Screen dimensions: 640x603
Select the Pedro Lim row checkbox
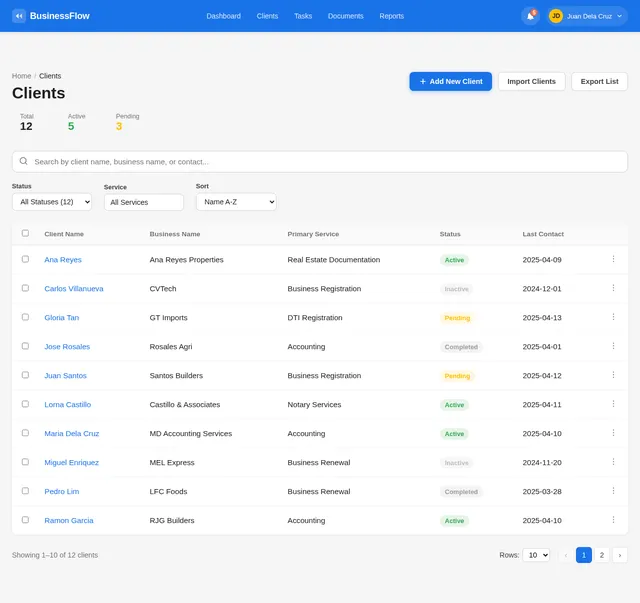point(25,491)
